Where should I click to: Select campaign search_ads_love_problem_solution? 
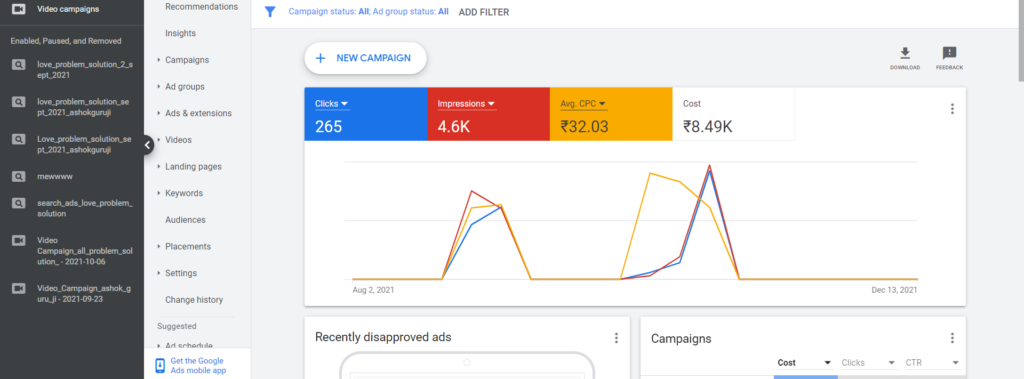(85, 208)
